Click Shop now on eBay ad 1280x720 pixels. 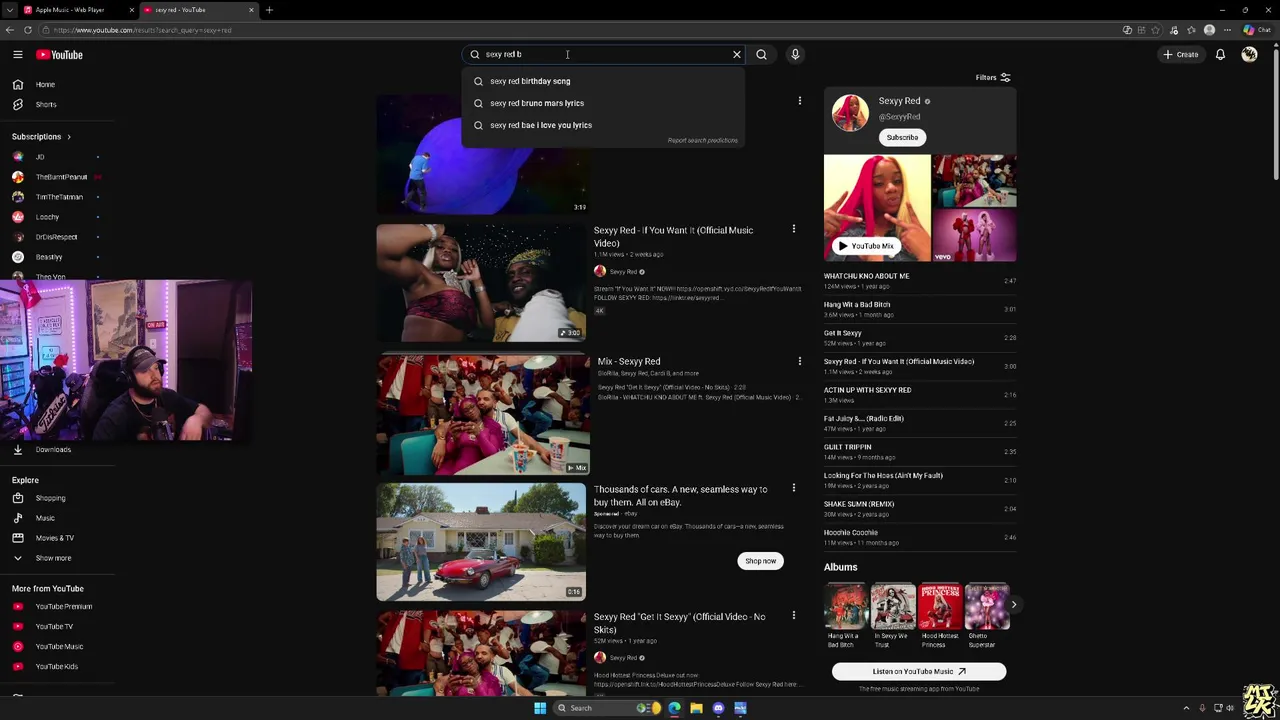pos(760,561)
